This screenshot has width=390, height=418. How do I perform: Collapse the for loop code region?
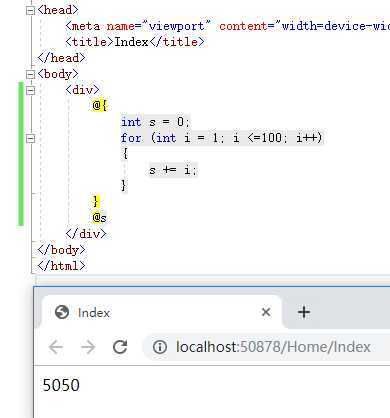[x=30, y=138]
